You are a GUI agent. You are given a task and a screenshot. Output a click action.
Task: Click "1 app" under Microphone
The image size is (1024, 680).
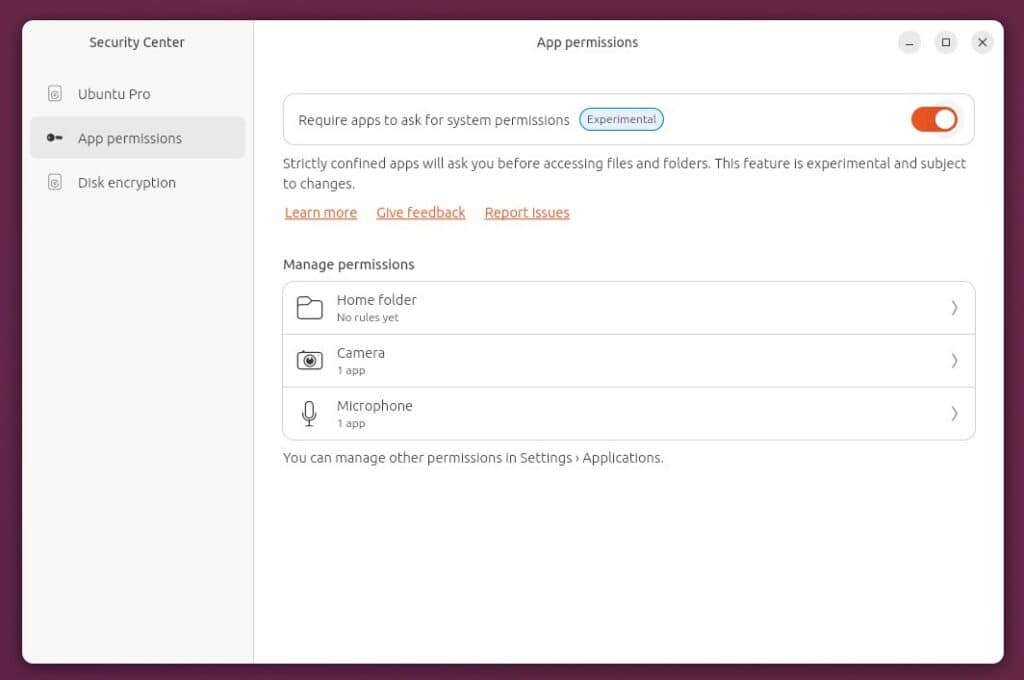tap(351, 423)
